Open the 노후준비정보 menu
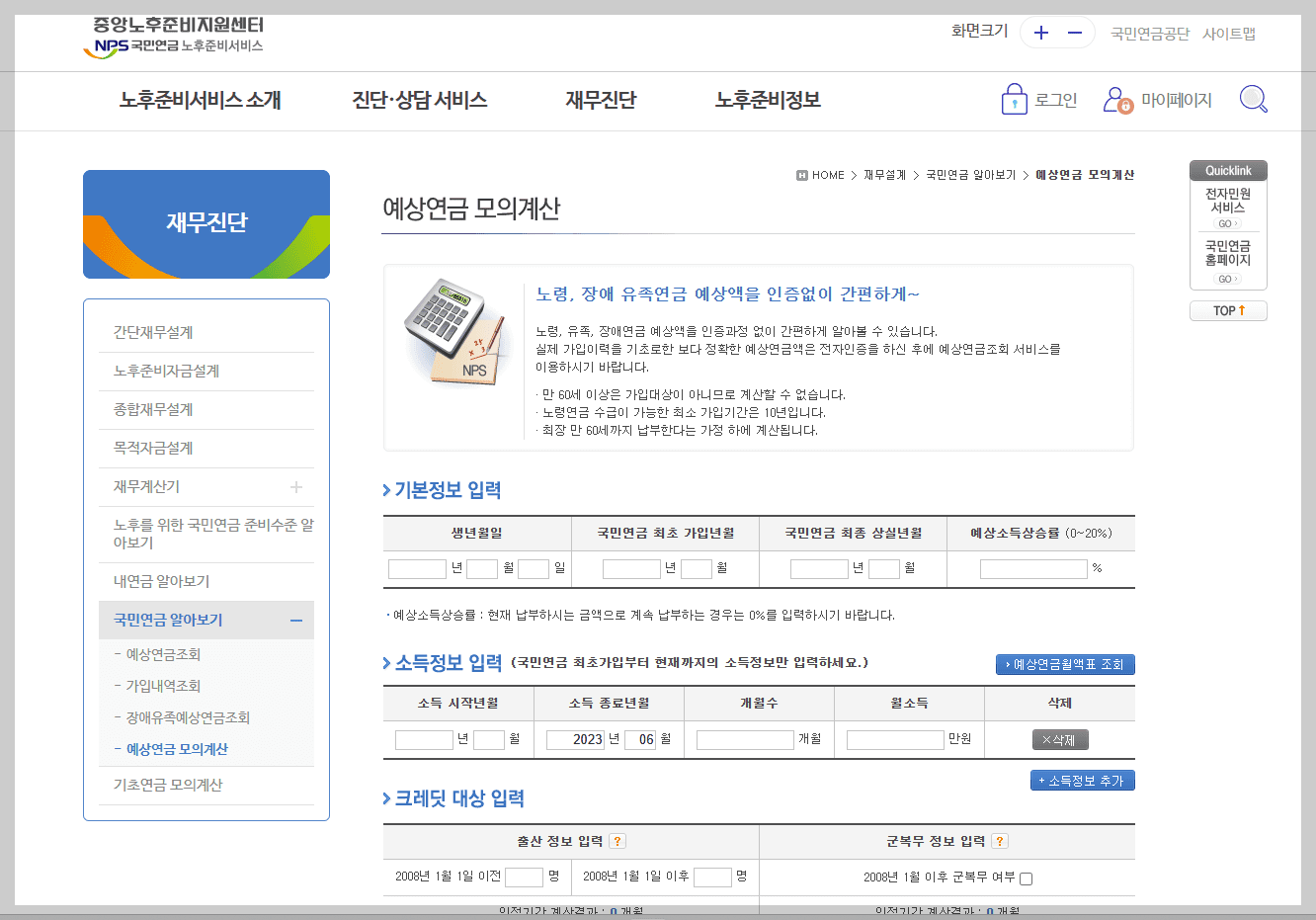Viewport: 1316px width, 920px height. (768, 100)
